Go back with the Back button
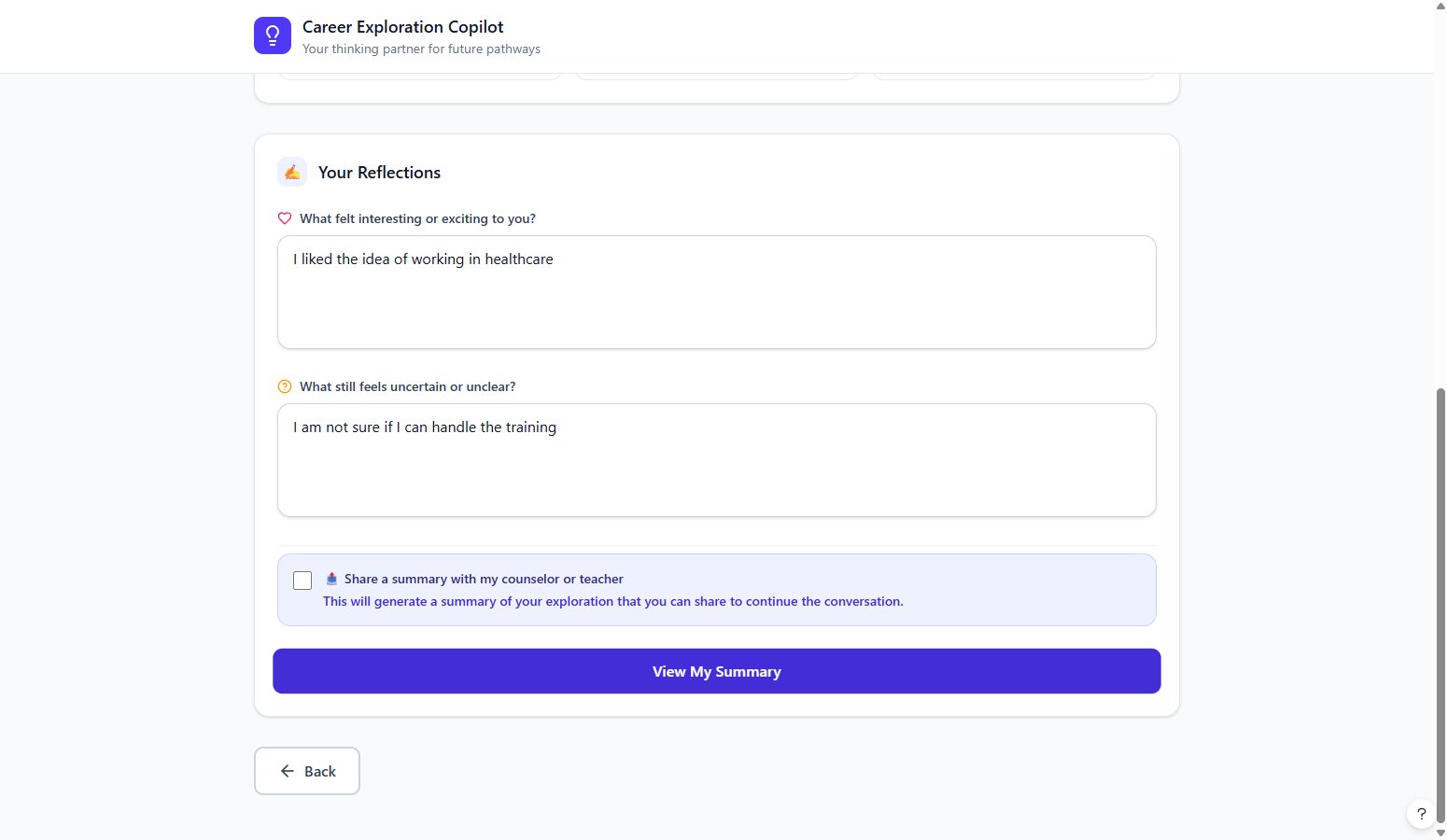Image resolution: width=1447 pixels, height=840 pixels. click(307, 771)
